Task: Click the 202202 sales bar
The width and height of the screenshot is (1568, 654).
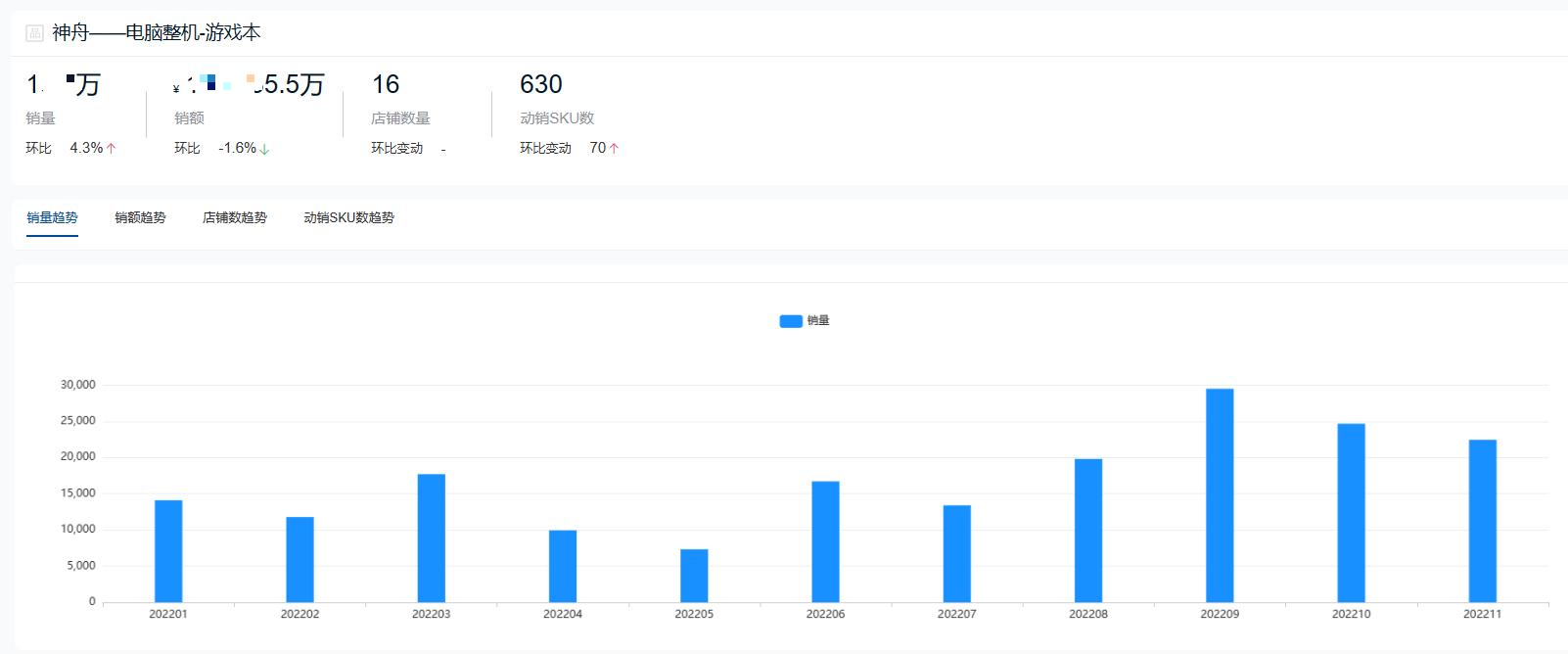Action: click(x=300, y=559)
